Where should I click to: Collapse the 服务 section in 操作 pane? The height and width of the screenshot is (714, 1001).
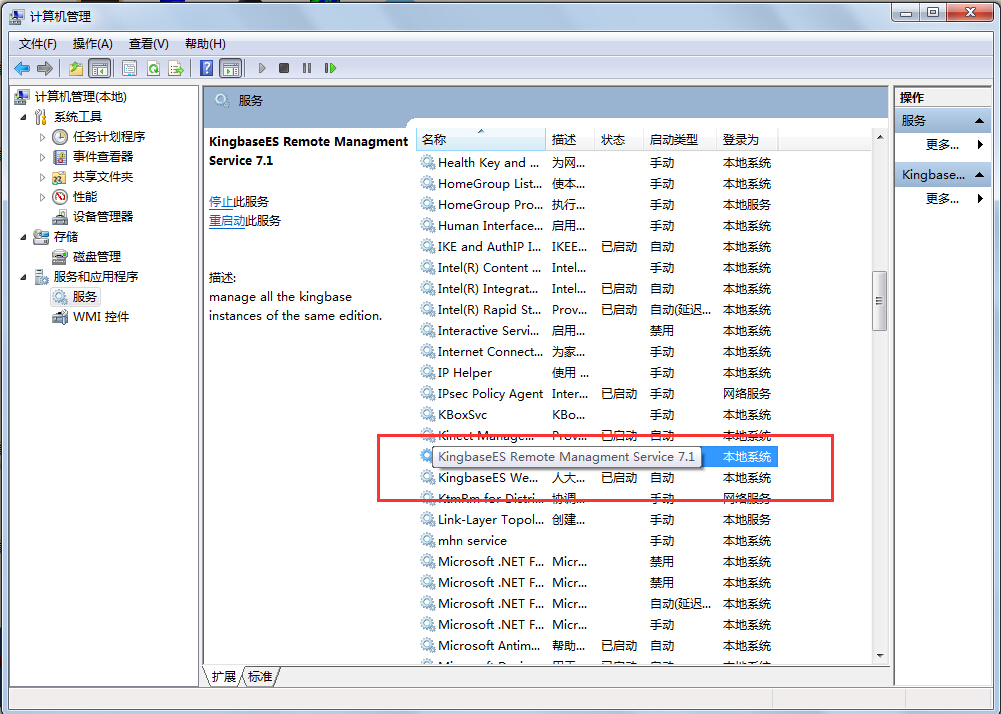(x=979, y=121)
